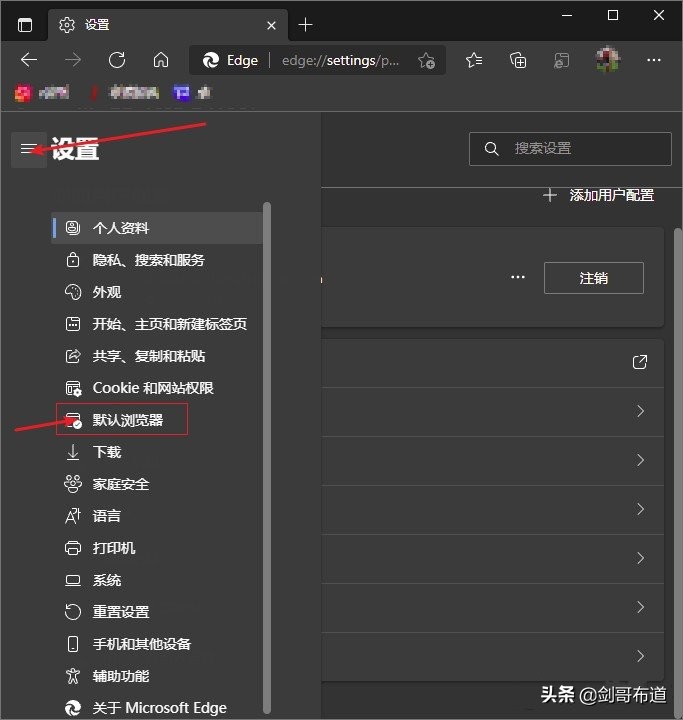The width and height of the screenshot is (683, 720).
Task: Add this page to favorites star icon
Action: click(426, 60)
